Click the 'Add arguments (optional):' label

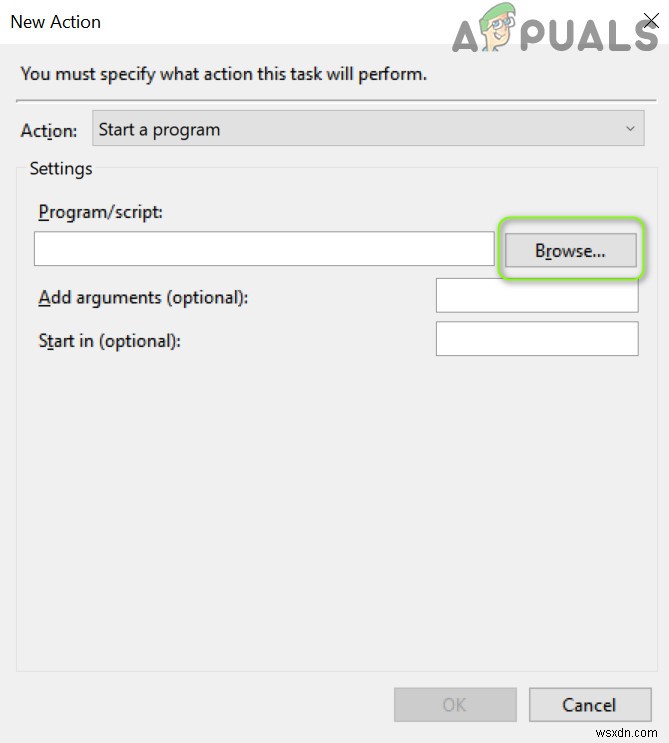[143, 297]
